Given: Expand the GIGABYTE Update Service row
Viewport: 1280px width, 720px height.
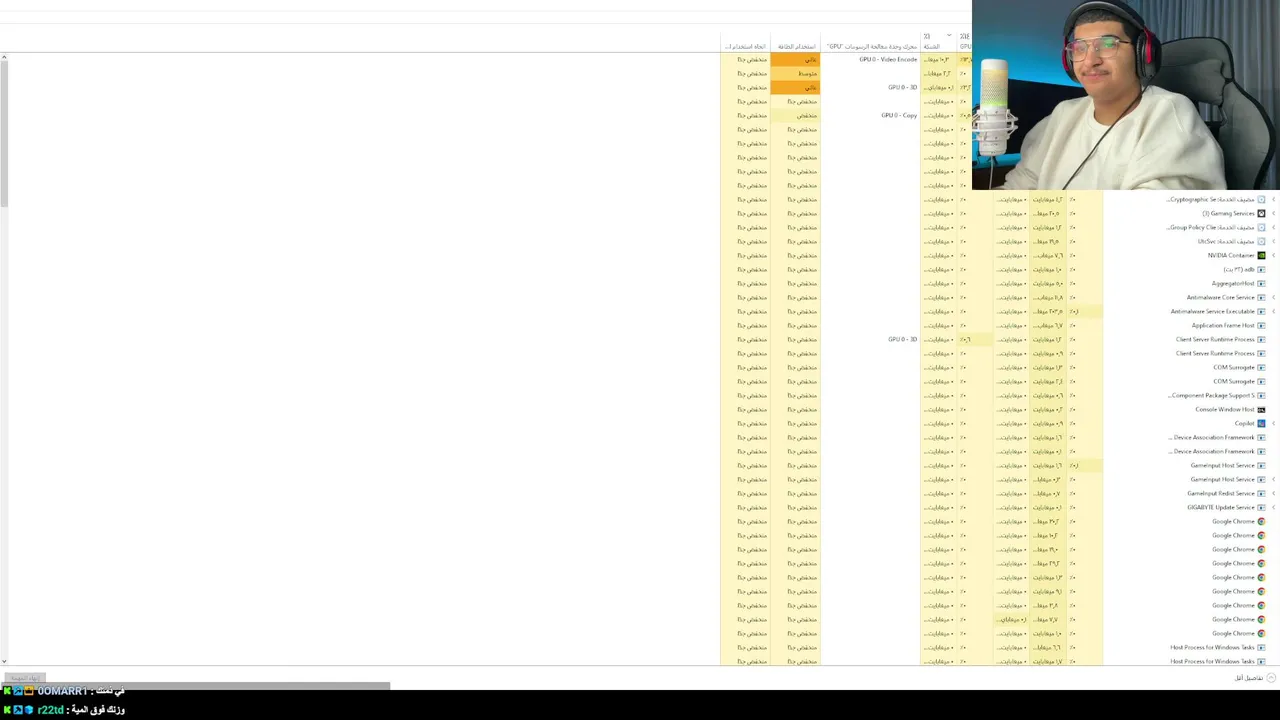Looking at the screenshot, I should pyautogui.click(x=1274, y=507).
